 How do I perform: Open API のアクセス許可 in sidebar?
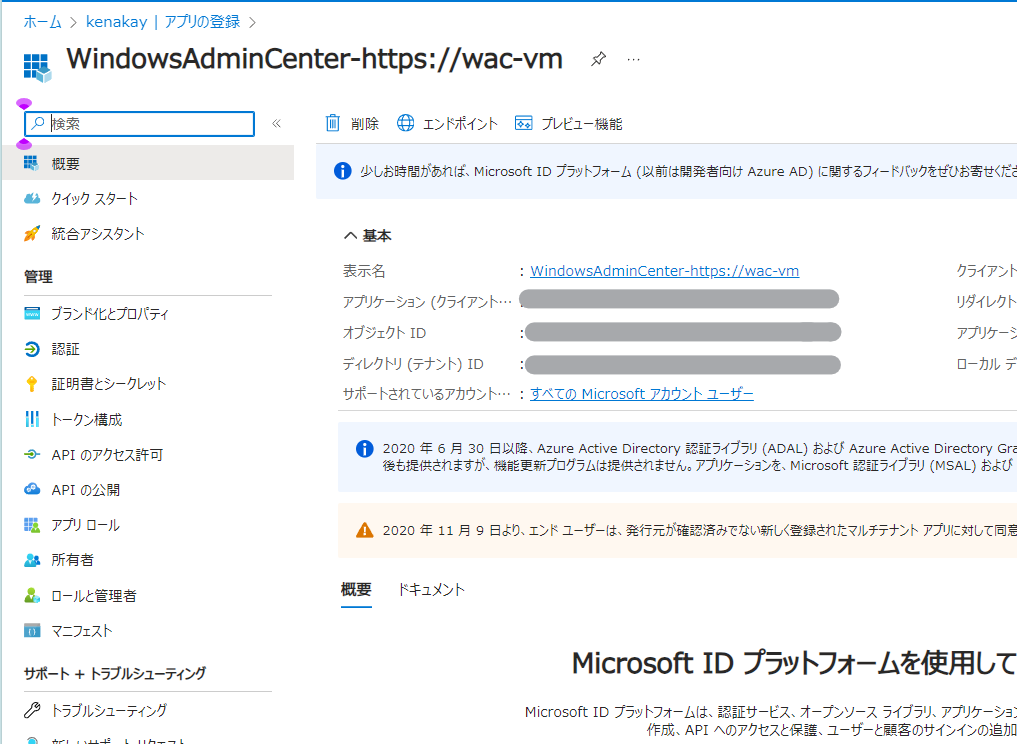tap(106, 455)
